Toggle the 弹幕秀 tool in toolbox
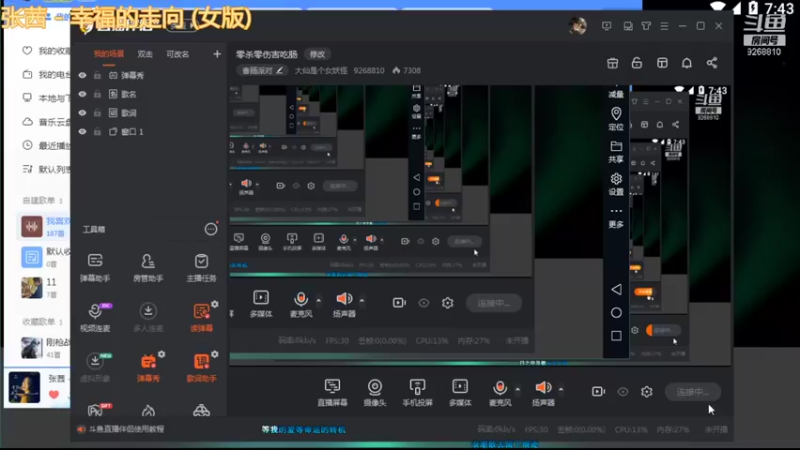The image size is (800, 450). [148, 367]
